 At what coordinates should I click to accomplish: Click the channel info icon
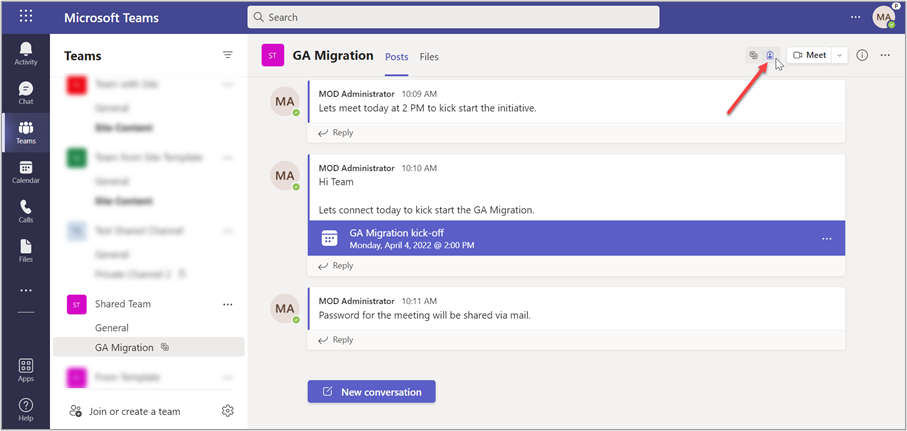(862, 55)
